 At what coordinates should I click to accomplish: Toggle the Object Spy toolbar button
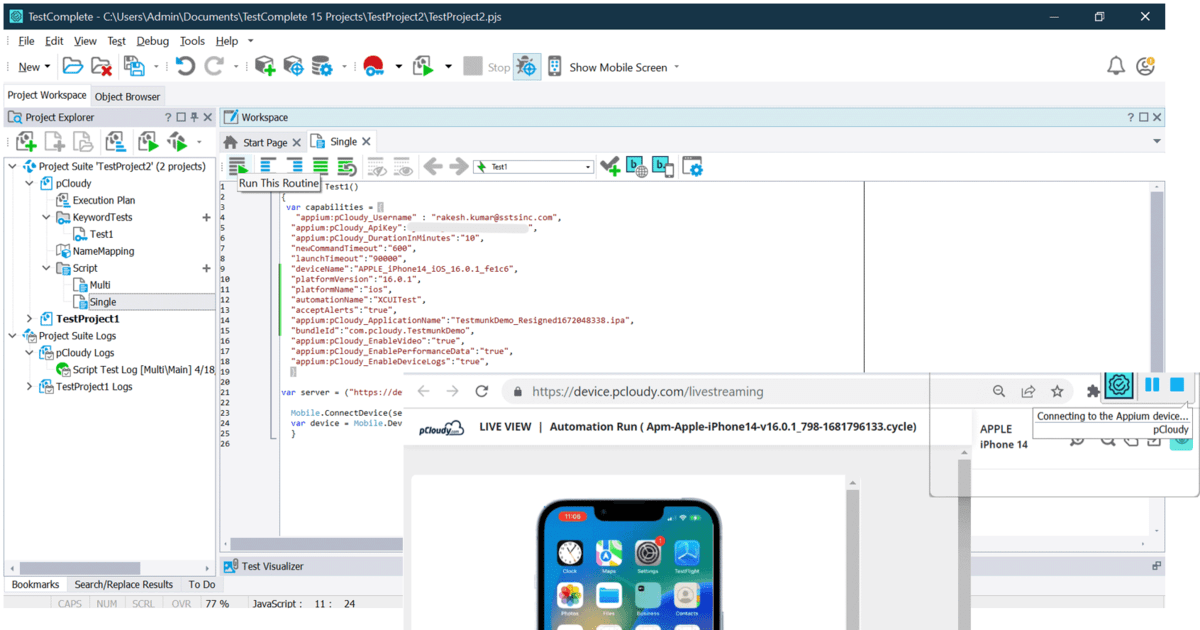[x=526, y=67]
